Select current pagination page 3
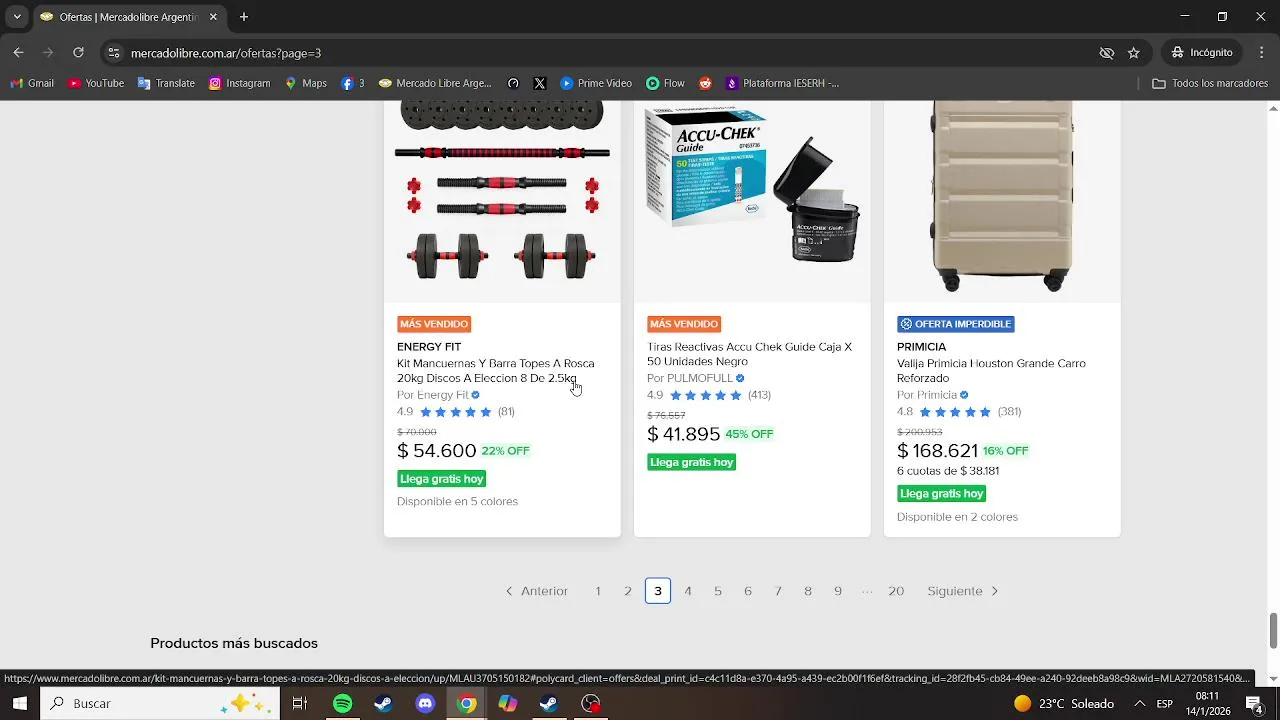1280x720 pixels. click(658, 591)
